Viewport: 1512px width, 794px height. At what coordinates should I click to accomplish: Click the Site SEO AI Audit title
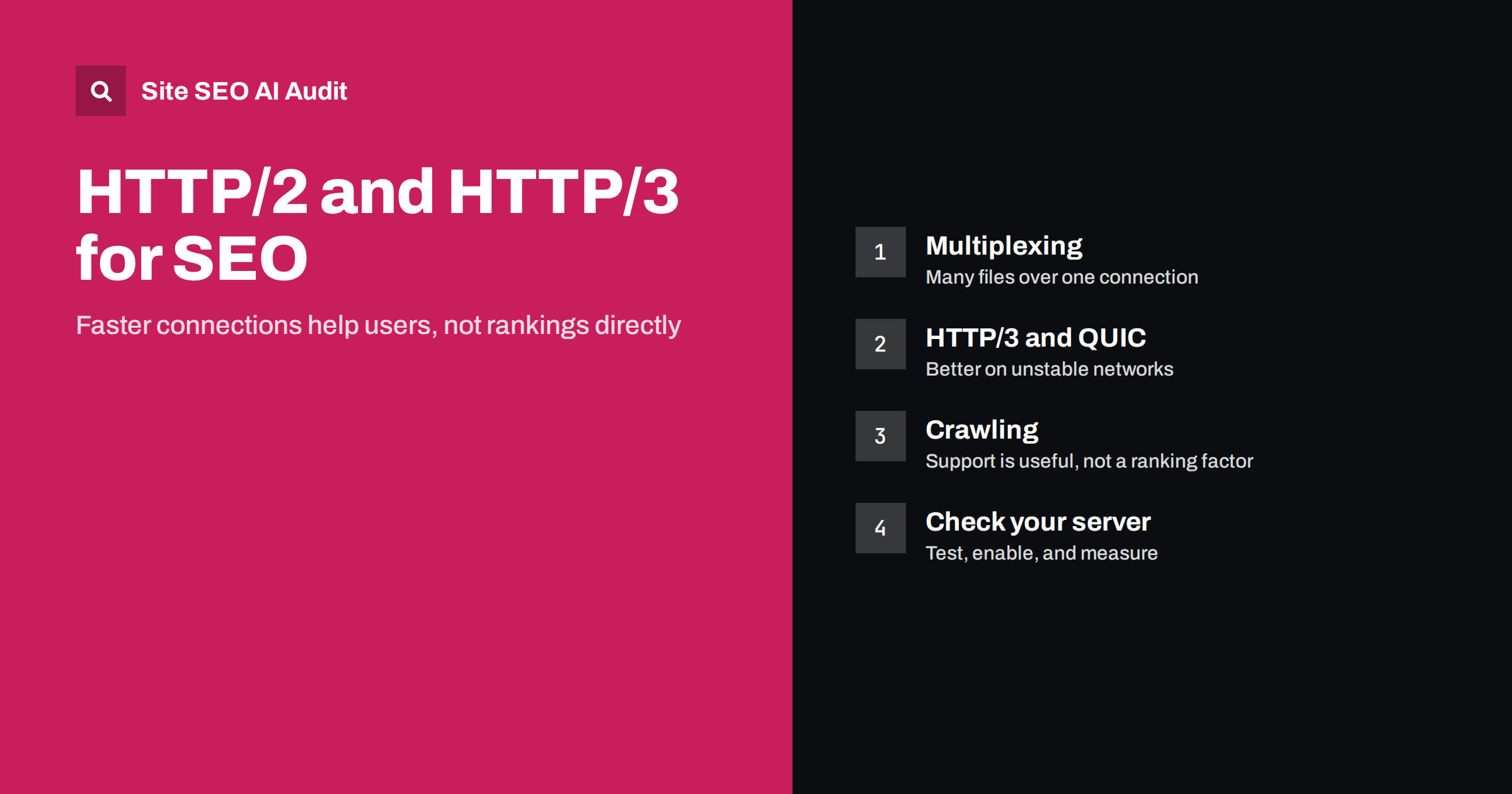click(244, 91)
